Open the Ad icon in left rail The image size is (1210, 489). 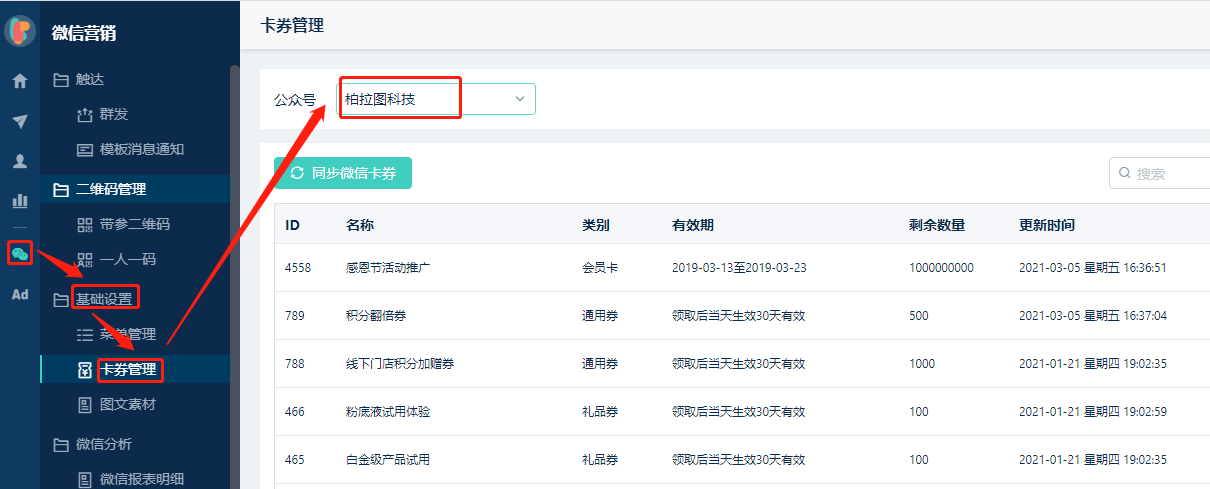click(19, 295)
